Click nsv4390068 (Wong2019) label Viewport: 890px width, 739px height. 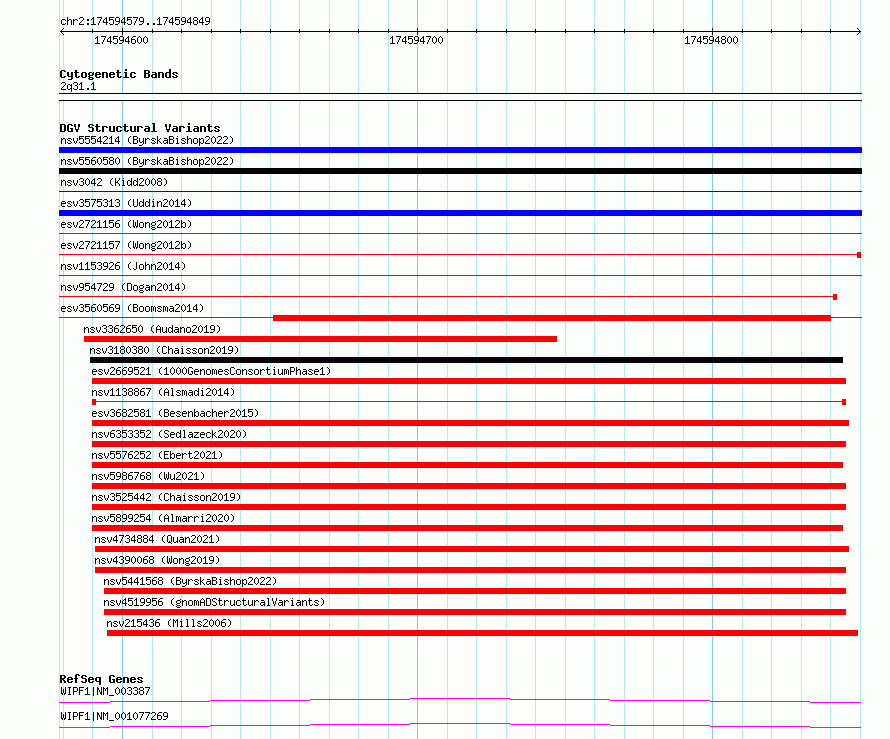157,560
